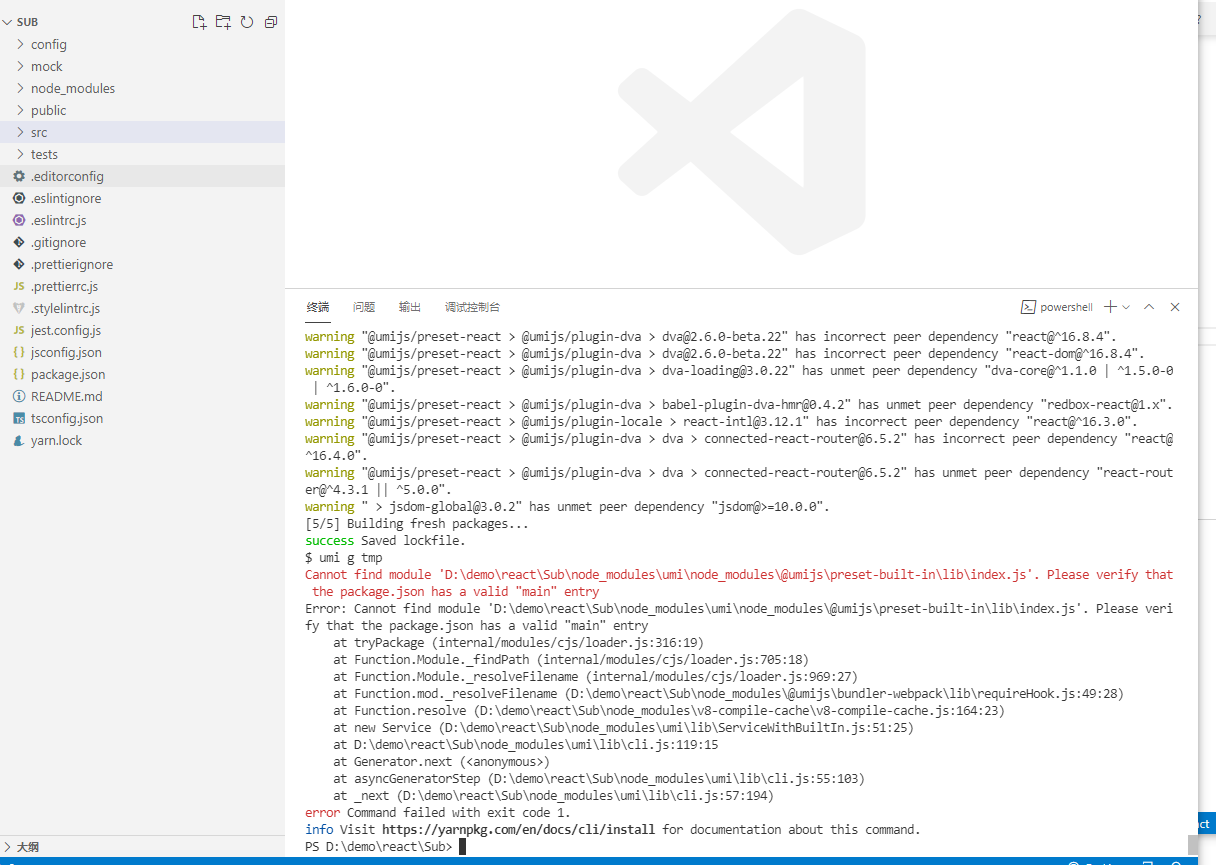Click 'at Generator.next (<anonymous>)' stack line
The width and height of the screenshot is (1216, 865).
coord(442,762)
